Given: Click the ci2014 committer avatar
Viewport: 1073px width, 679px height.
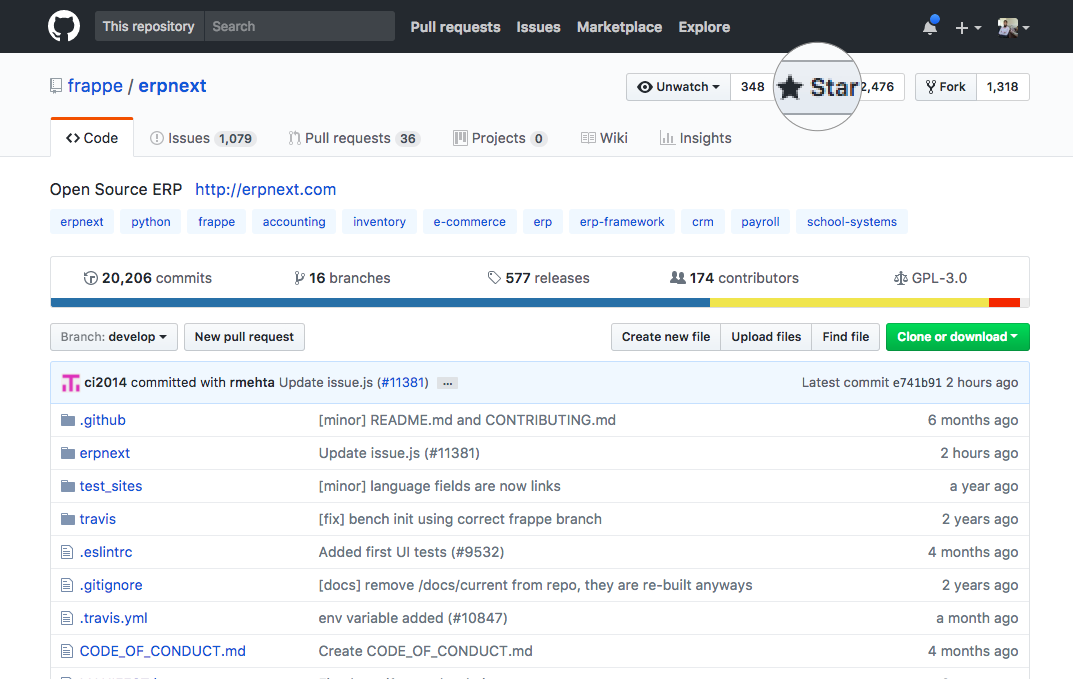Looking at the screenshot, I should [x=70, y=383].
